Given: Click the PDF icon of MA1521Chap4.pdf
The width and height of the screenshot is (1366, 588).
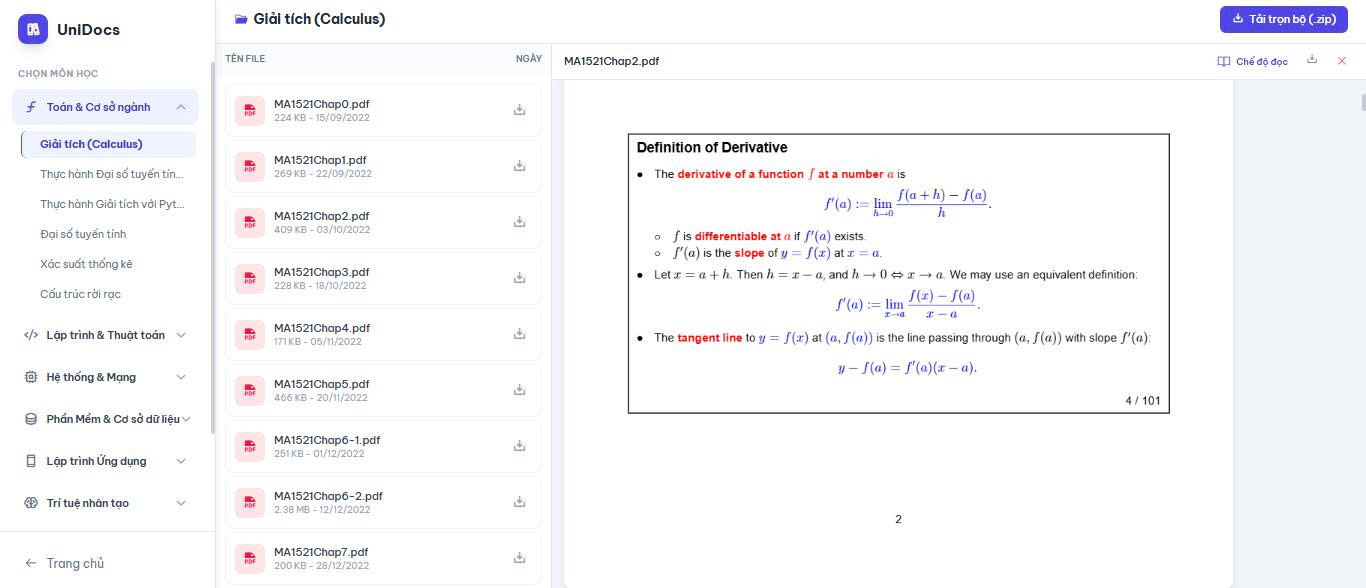Looking at the screenshot, I should [249, 334].
